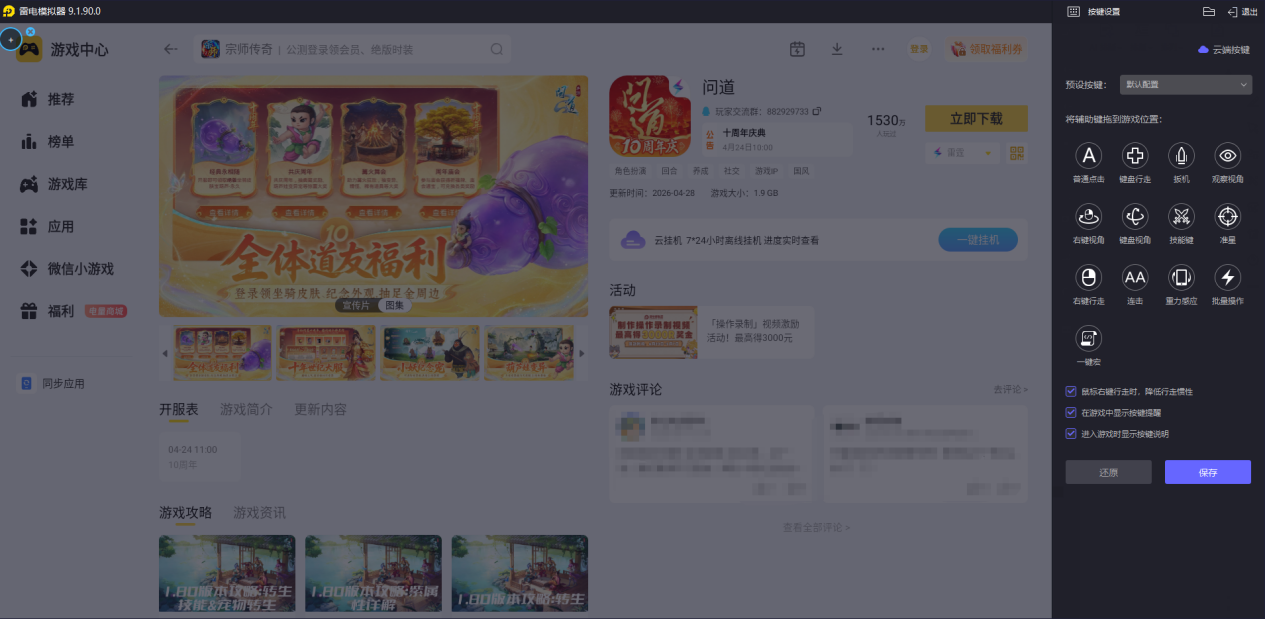Open the QR code icon beside 雷霆
Viewport: 1265px width, 619px height.
(1018, 153)
